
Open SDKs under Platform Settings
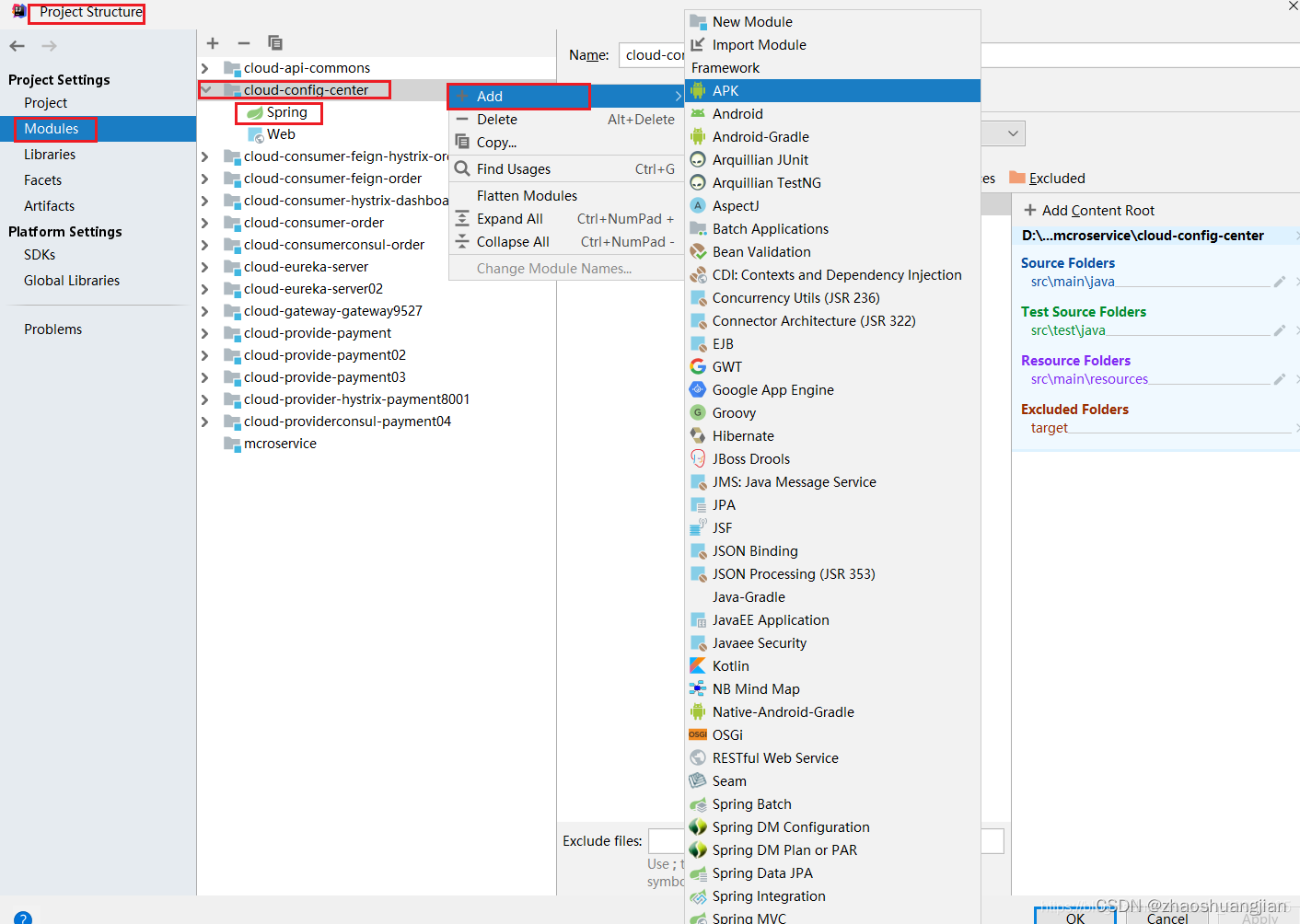coord(40,255)
